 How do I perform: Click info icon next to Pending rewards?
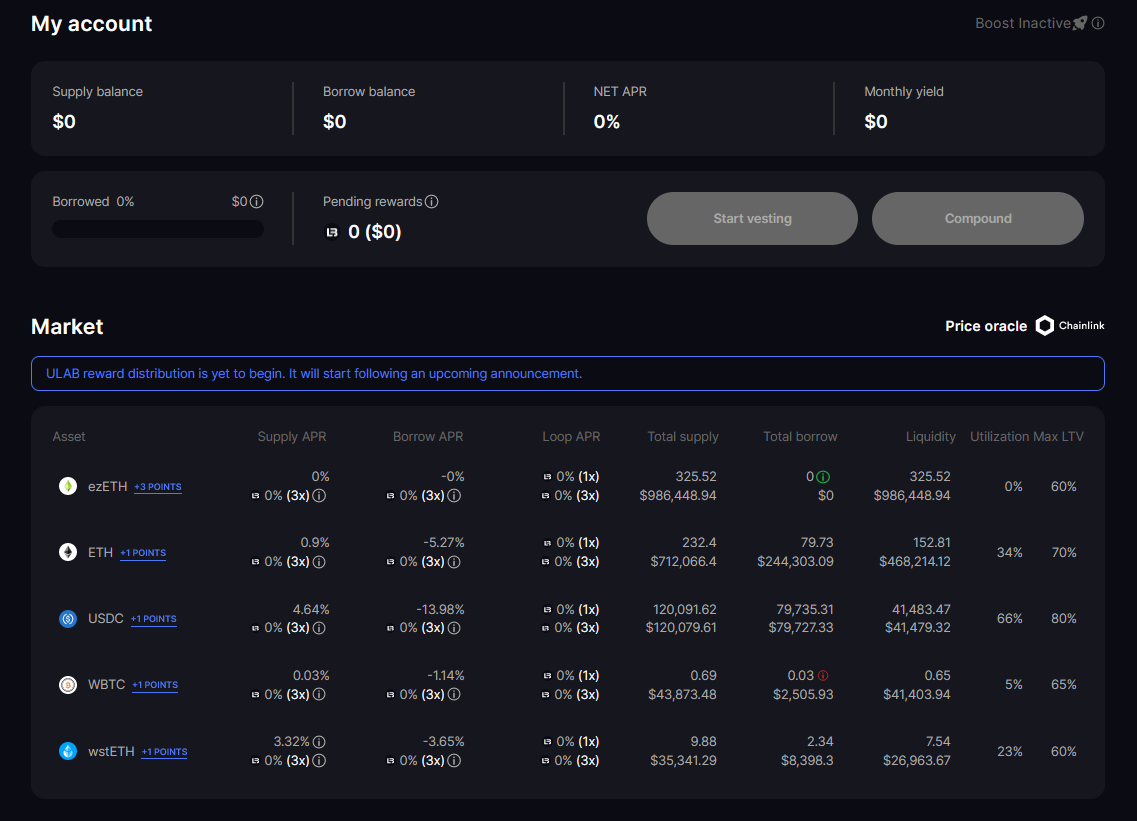431,202
